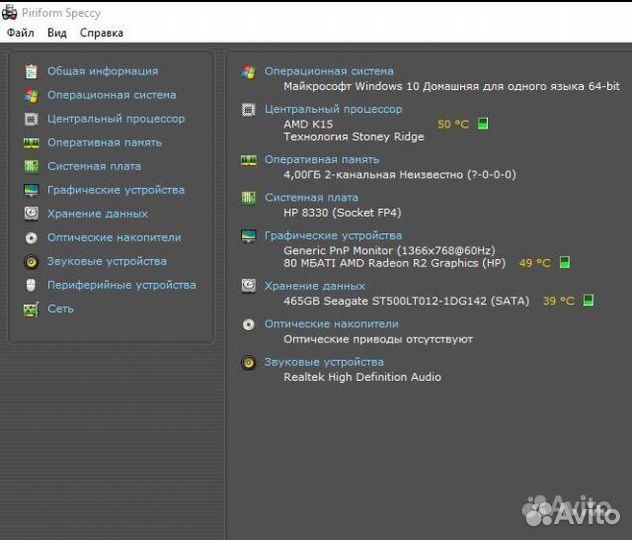Click the drive temperature 39 °C
The image size is (632, 540).
559,301
